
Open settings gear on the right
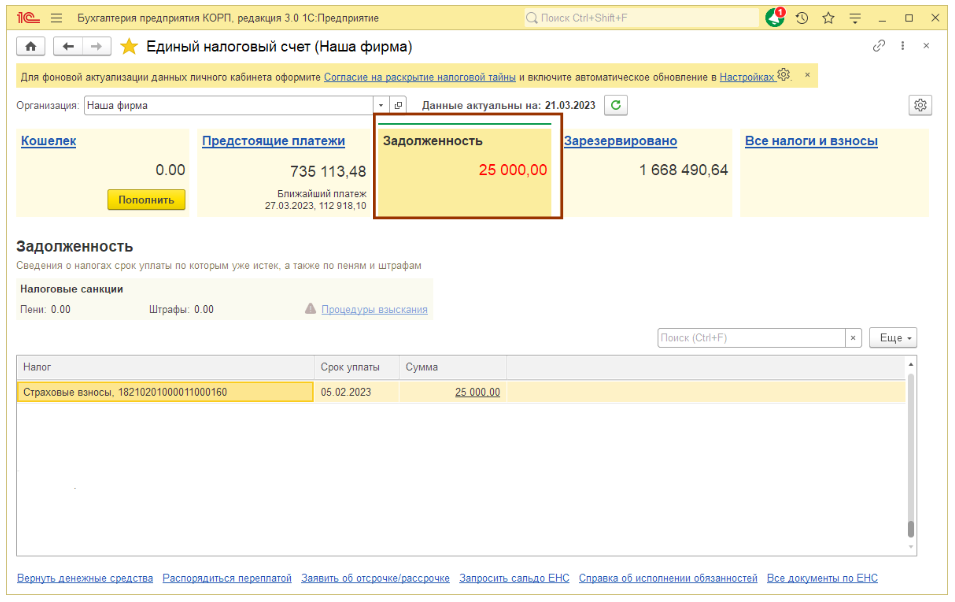tap(920, 105)
